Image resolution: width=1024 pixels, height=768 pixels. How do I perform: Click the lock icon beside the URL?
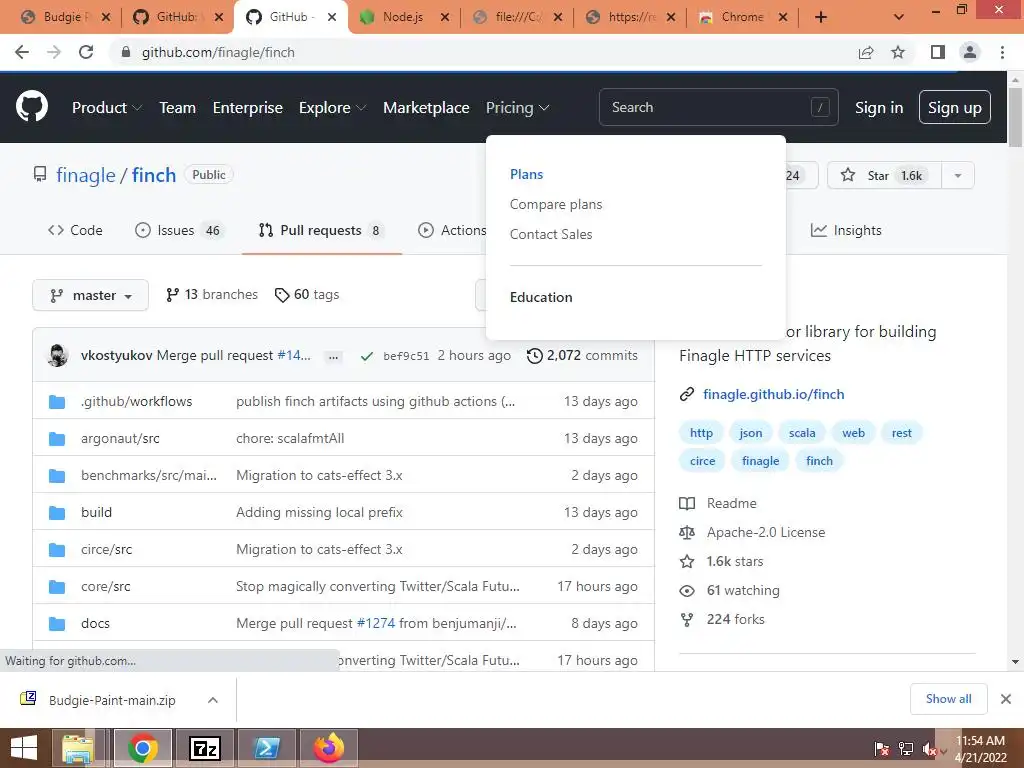pyautogui.click(x=126, y=52)
